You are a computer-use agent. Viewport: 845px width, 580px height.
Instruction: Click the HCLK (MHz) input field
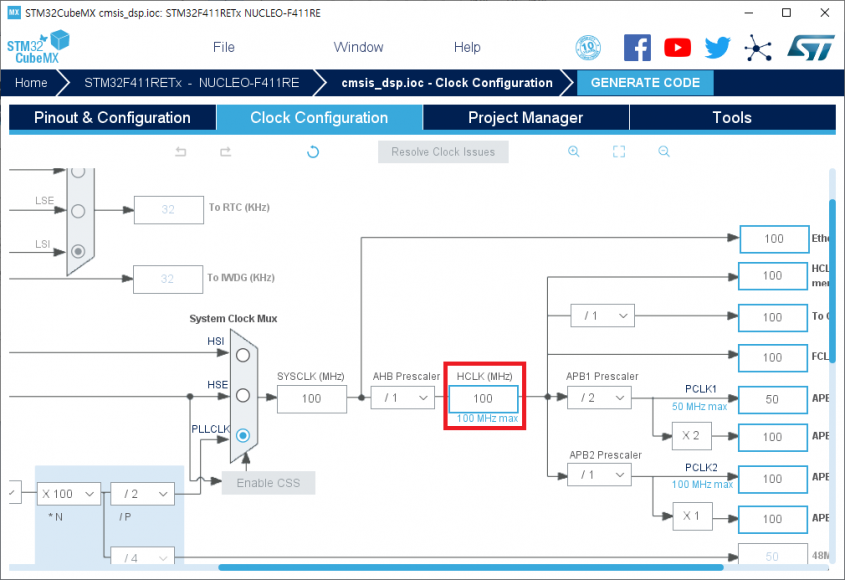pyautogui.click(x=483, y=398)
